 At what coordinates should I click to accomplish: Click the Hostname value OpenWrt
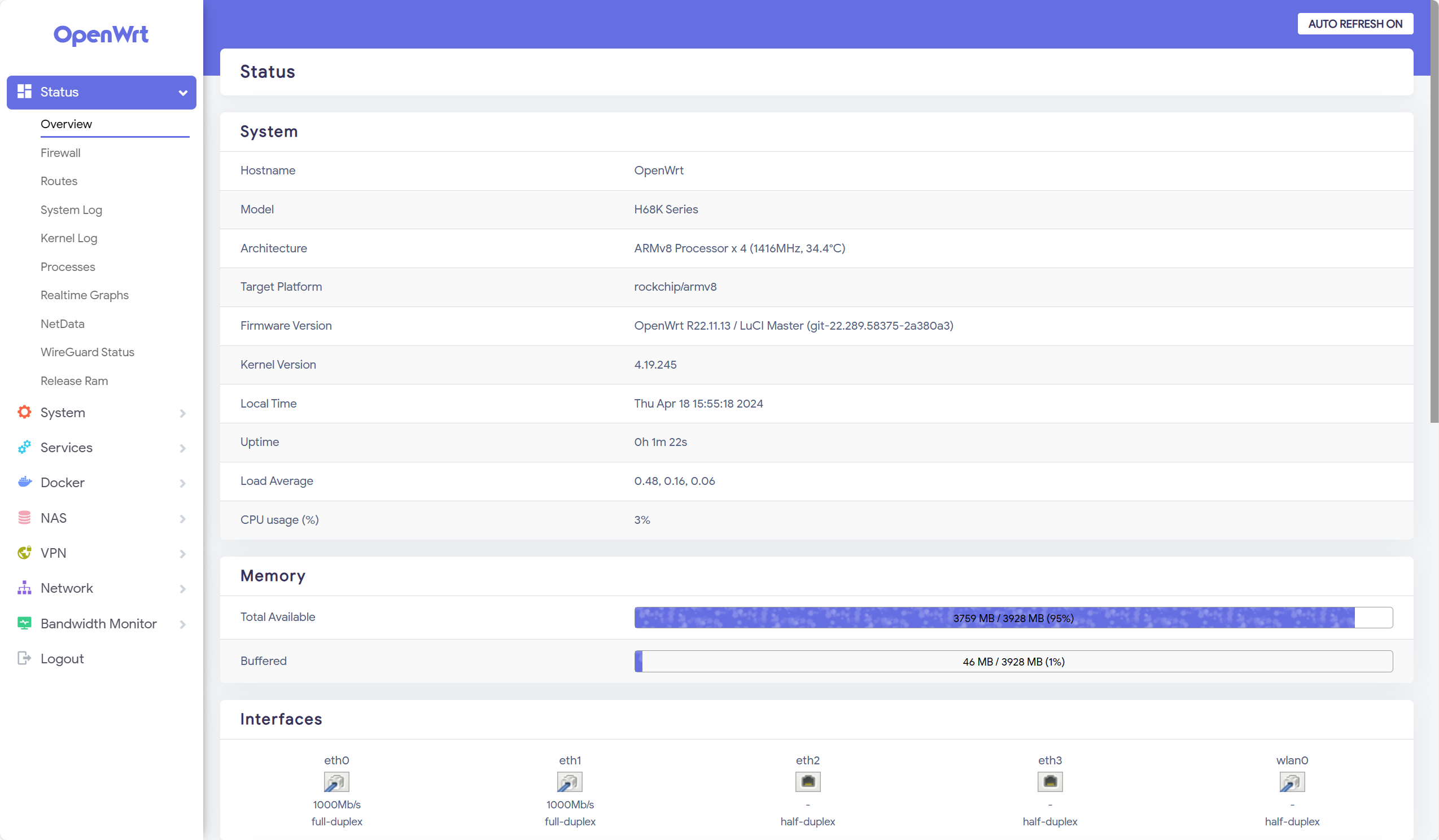tap(658, 170)
